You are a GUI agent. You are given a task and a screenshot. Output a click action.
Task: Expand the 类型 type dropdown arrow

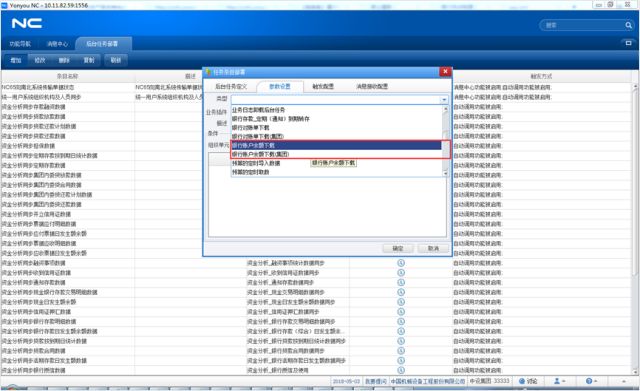[x=444, y=99]
